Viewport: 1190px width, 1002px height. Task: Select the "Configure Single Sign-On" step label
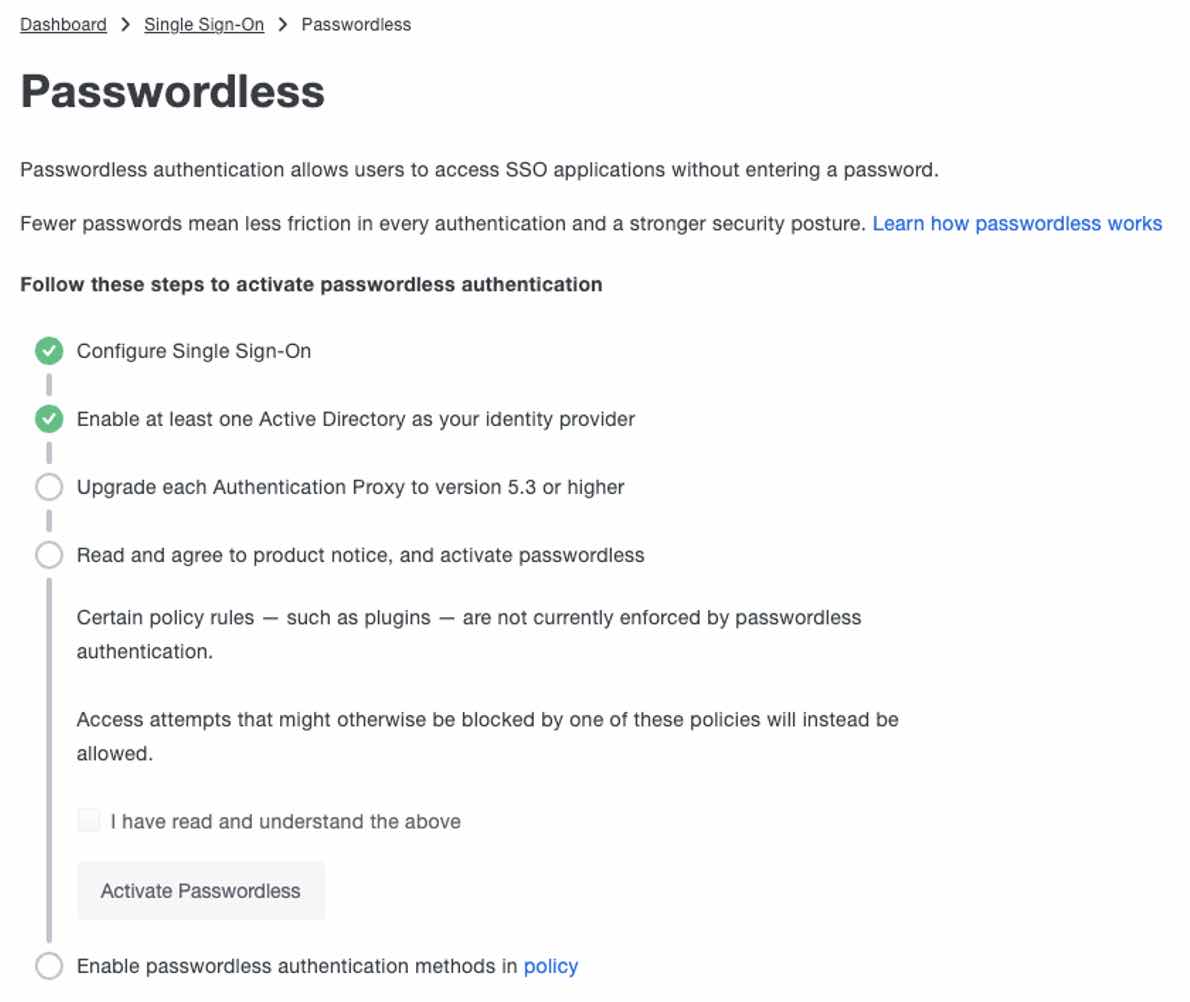(x=194, y=351)
